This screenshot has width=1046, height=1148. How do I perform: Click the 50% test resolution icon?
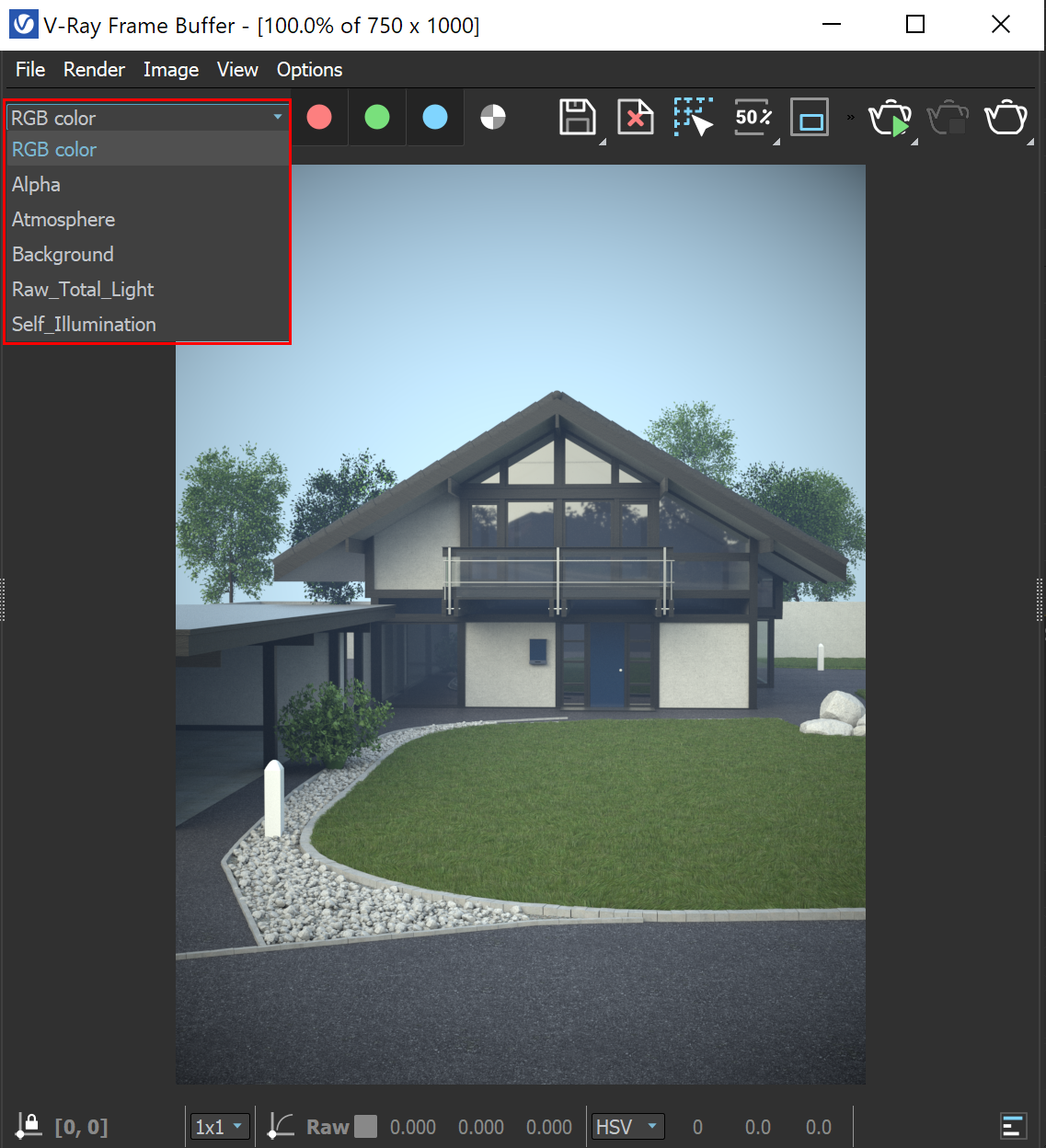(x=753, y=118)
